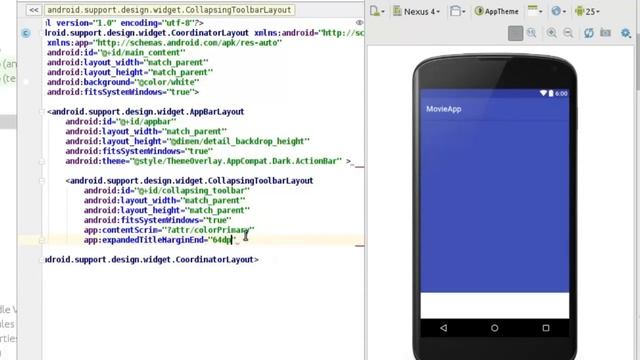Viewport: 640px width, 360px height.
Task: Open the screen orientation dropdown
Action: click(x=458, y=11)
